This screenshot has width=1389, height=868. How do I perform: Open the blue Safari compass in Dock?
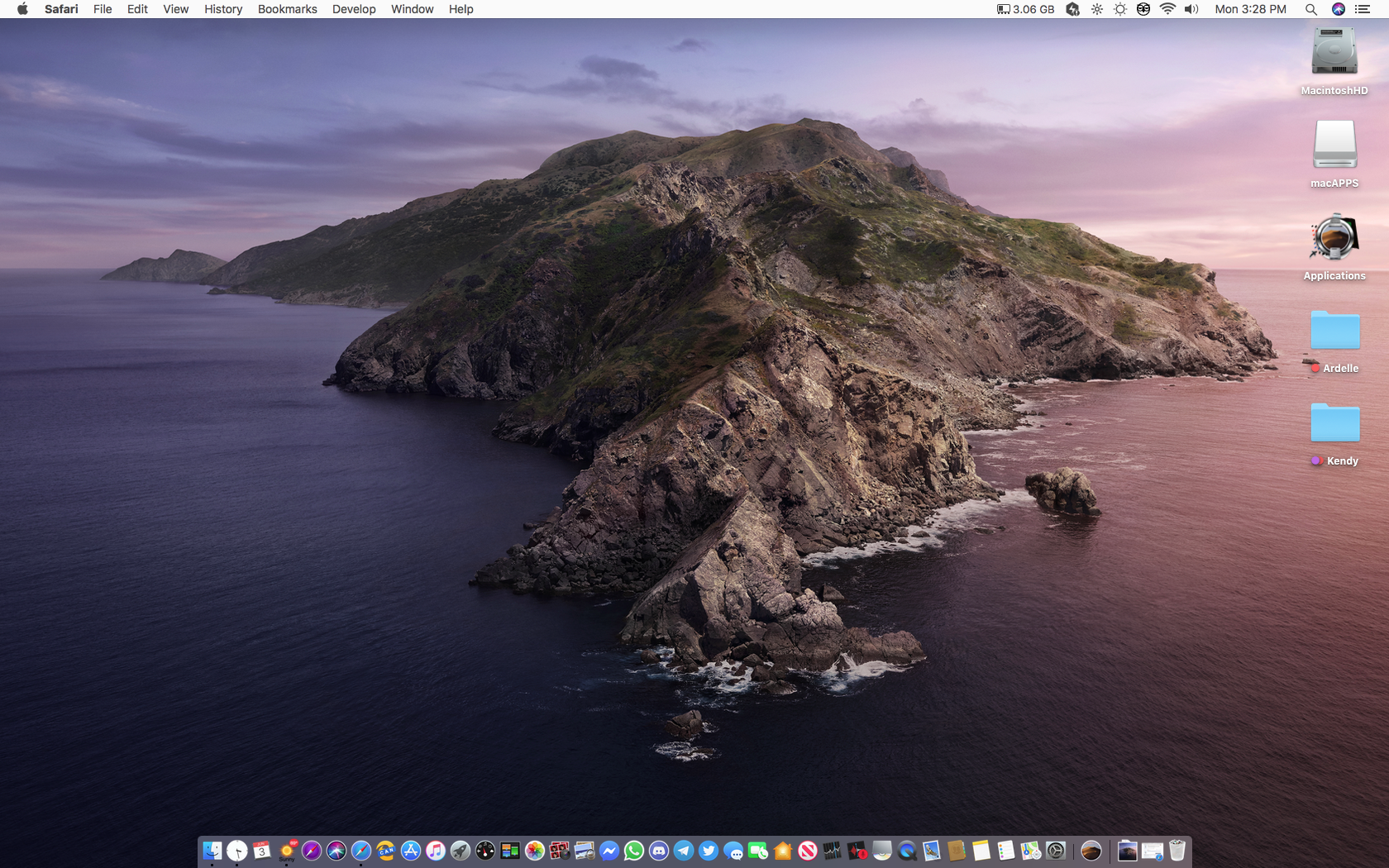tap(361, 851)
